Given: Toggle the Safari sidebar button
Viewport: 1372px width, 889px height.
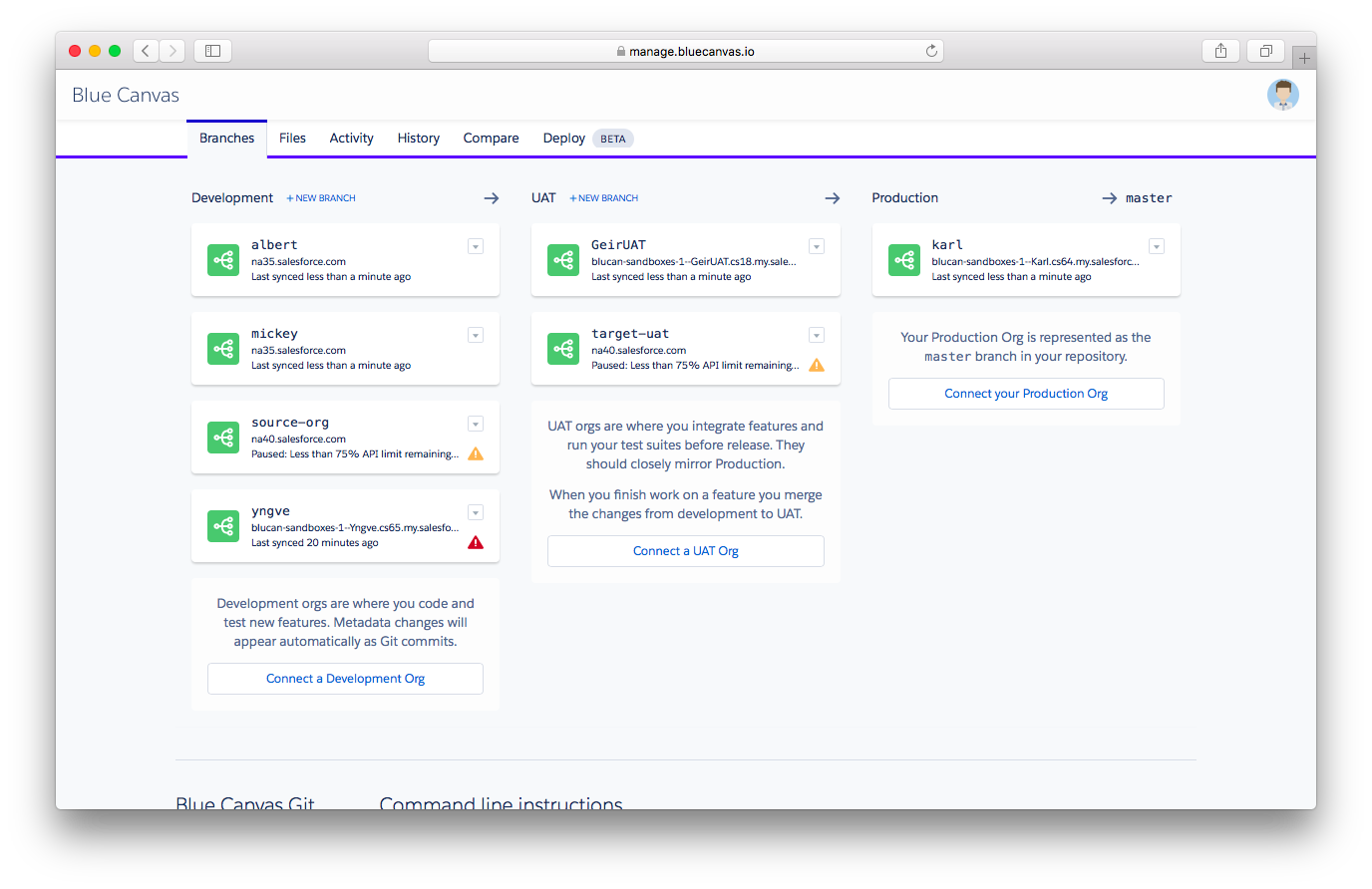Looking at the screenshot, I should point(212,51).
